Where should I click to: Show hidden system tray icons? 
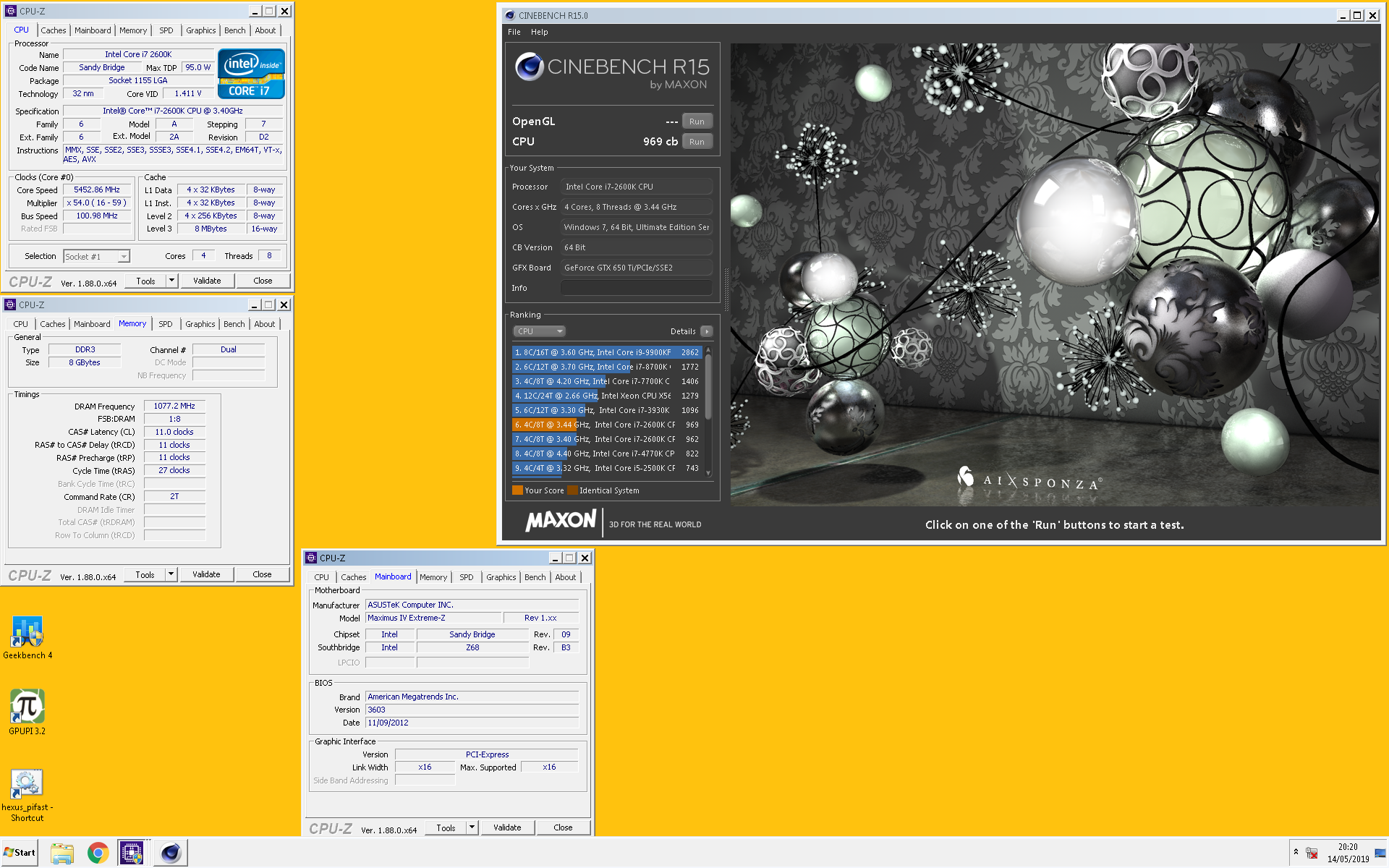[1296, 852]
